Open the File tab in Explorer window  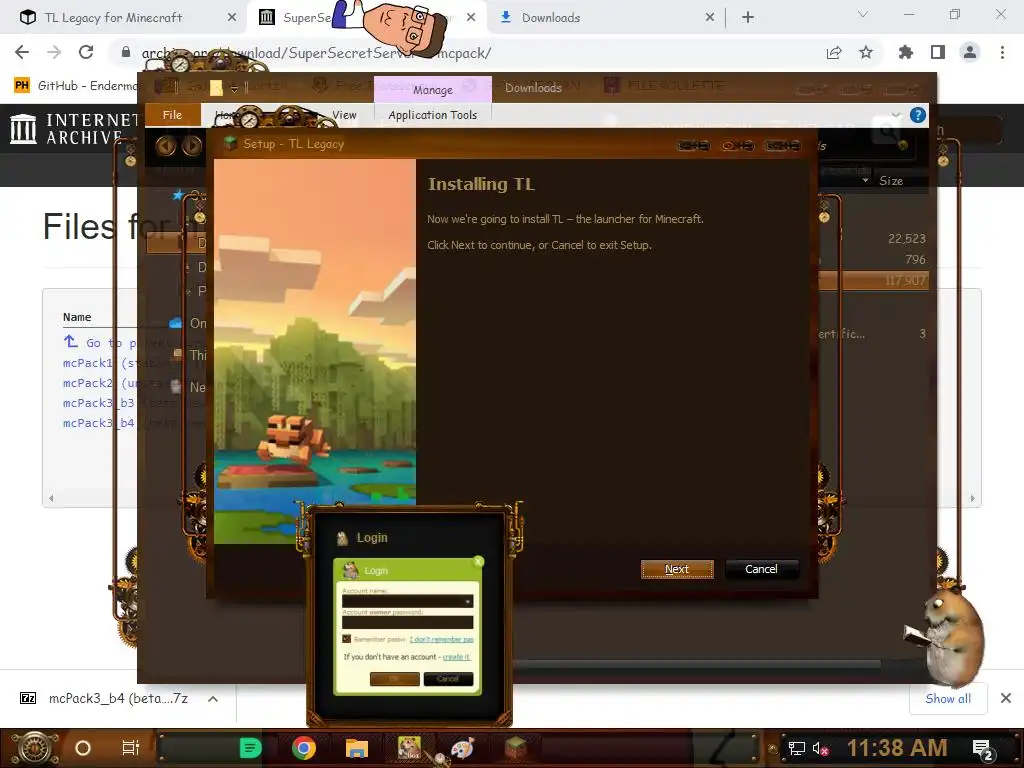pyautogui.click(x=172, y=115)
